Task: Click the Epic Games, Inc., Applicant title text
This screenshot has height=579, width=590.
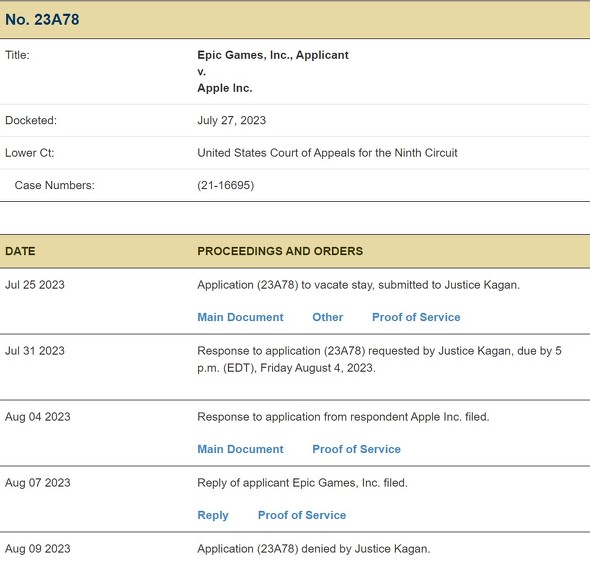Action: coord(273,55)
